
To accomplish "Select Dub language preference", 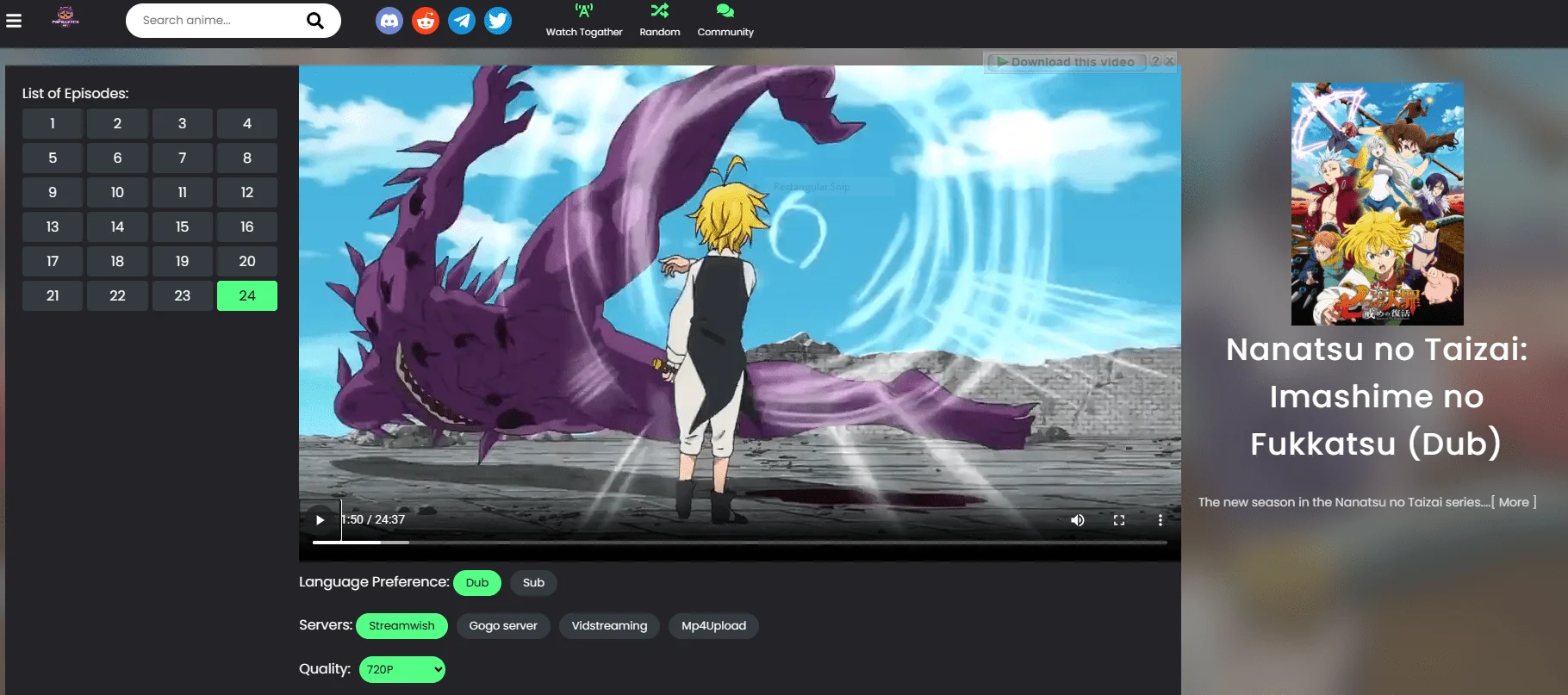I will point(477,583).
